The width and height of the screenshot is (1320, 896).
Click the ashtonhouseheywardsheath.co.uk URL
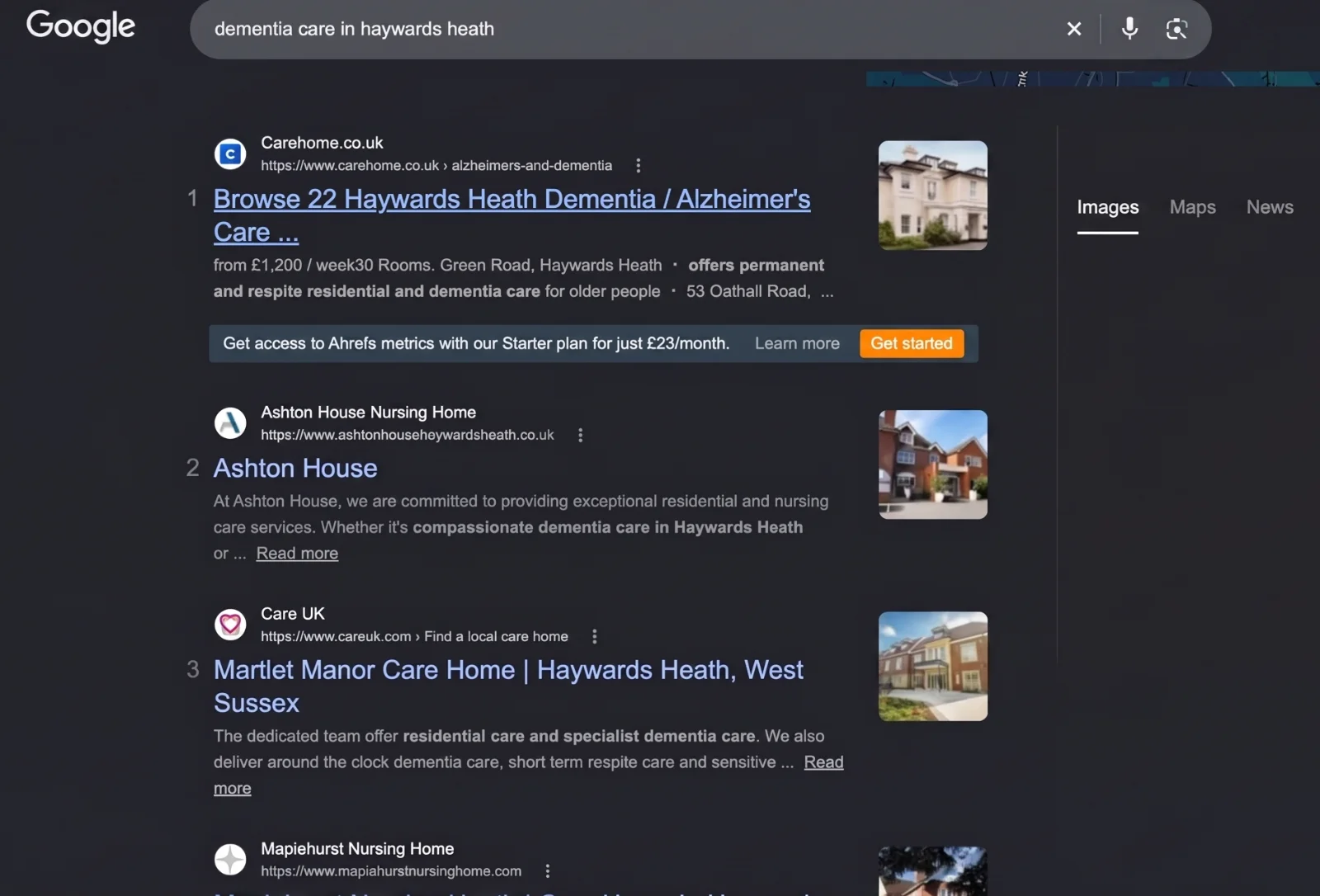click(x=408, y=435)
